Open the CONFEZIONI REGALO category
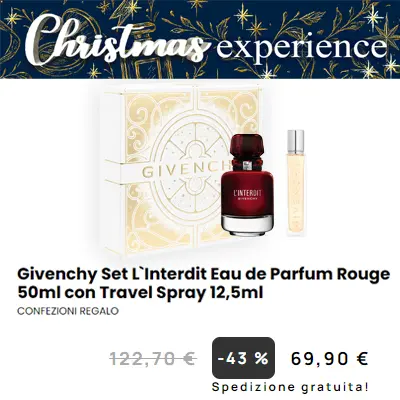The height and width of the screenshot is (400, 400). click(x=68, y=311)
